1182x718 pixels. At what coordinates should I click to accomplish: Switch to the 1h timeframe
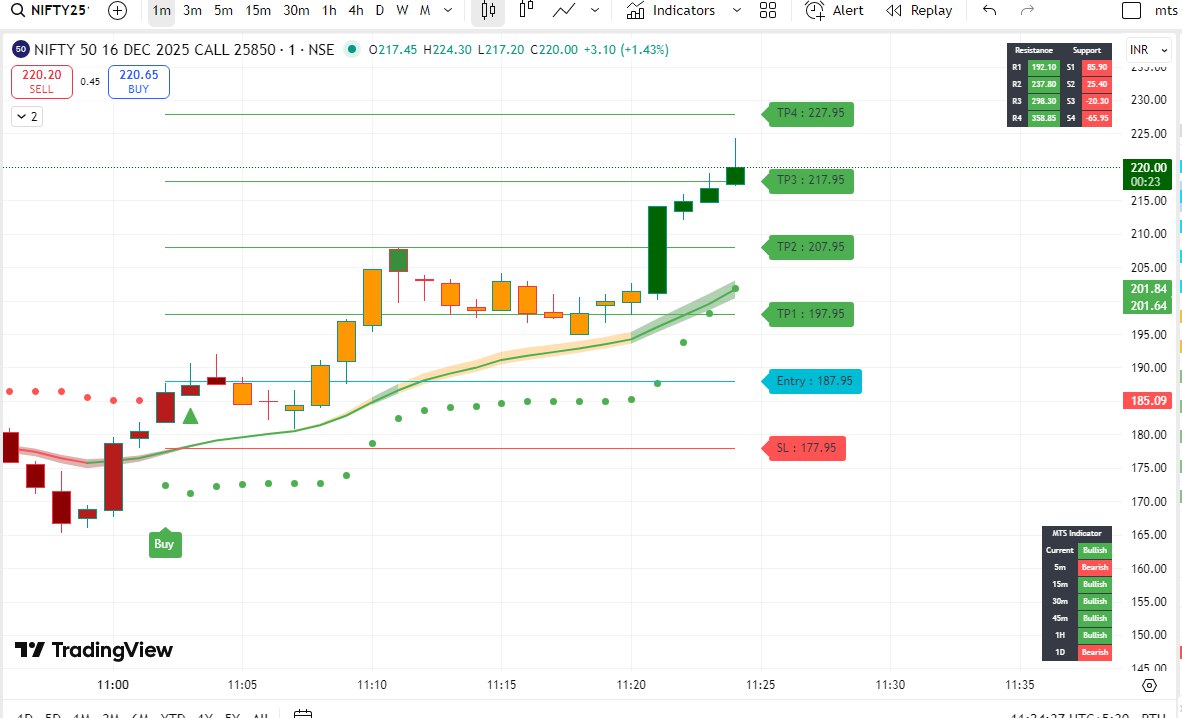(329, 11)
